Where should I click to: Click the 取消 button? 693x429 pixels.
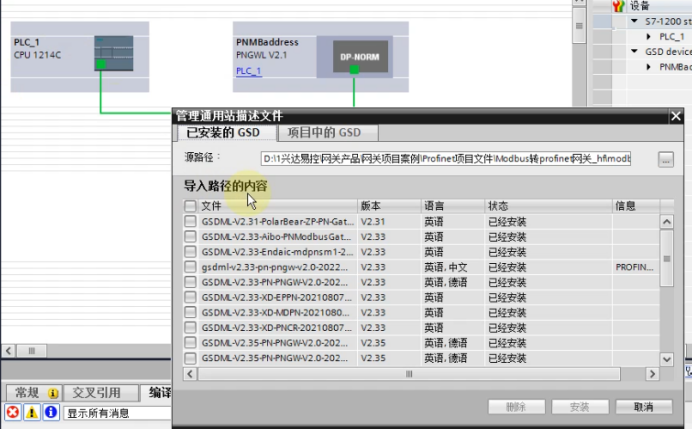[644, 407]
